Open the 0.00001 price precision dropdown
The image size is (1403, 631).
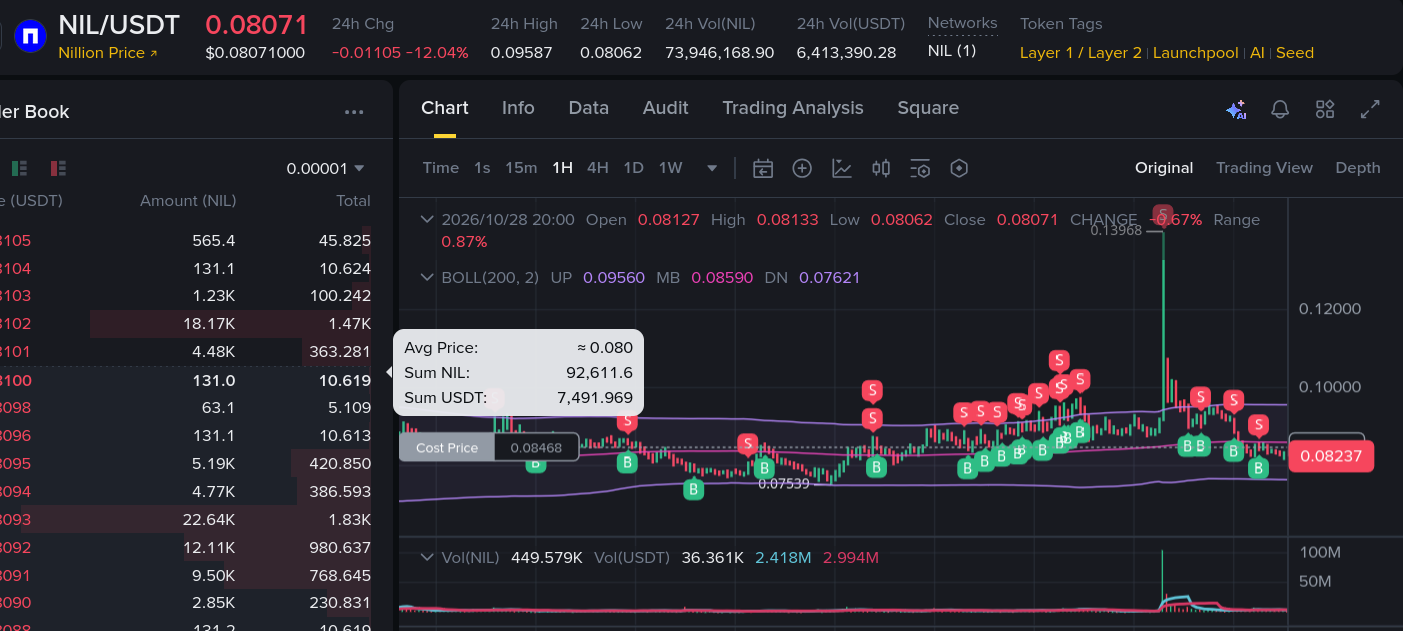pyautogui.click(x=325, y=168)
